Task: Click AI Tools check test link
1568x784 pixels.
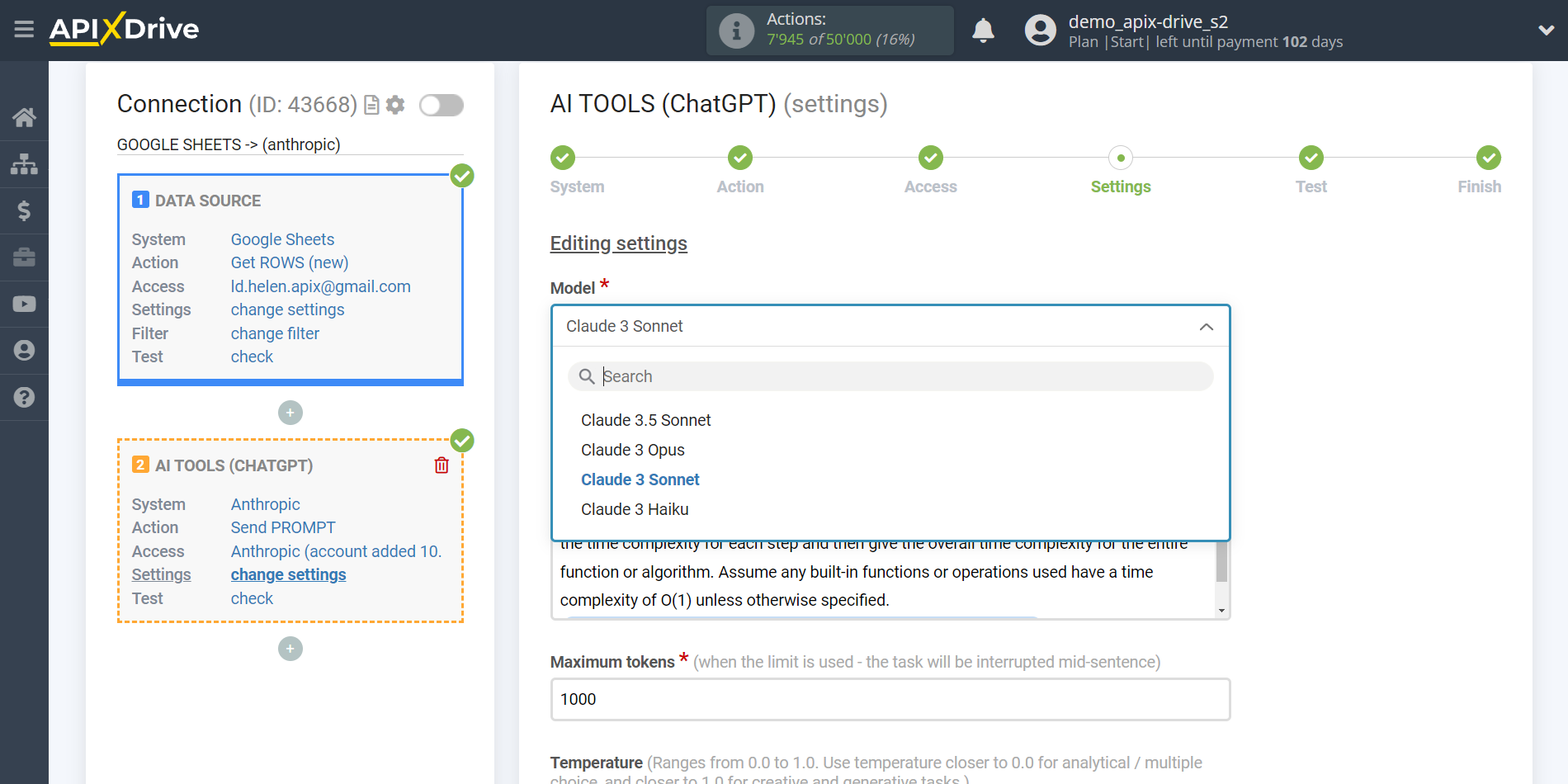Action: click(x=252, y=598)
